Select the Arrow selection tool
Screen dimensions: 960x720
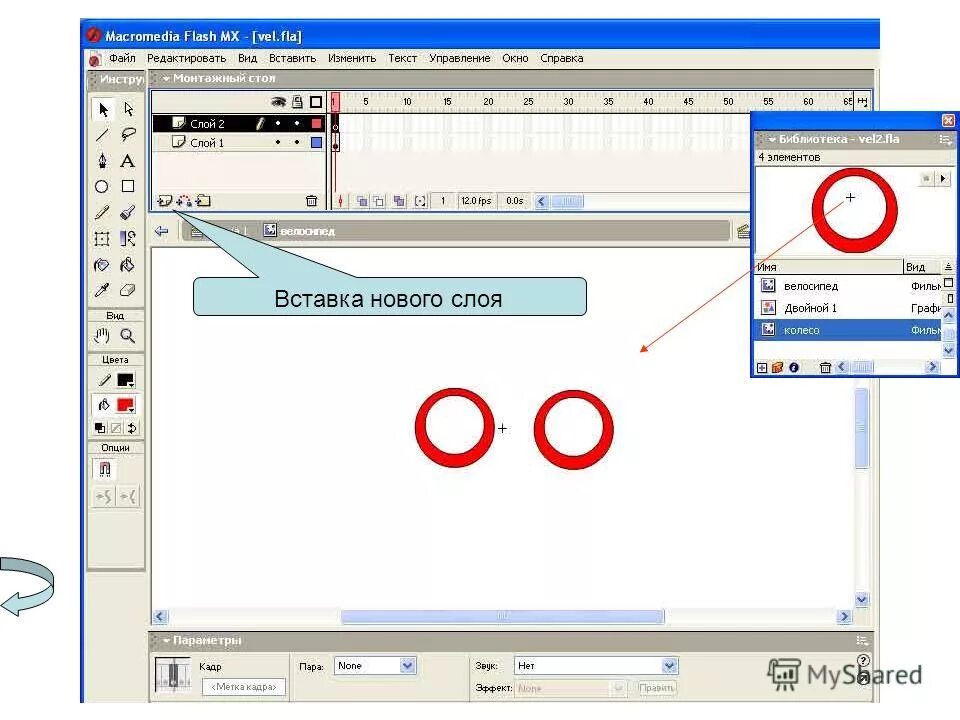coord(103,110)
